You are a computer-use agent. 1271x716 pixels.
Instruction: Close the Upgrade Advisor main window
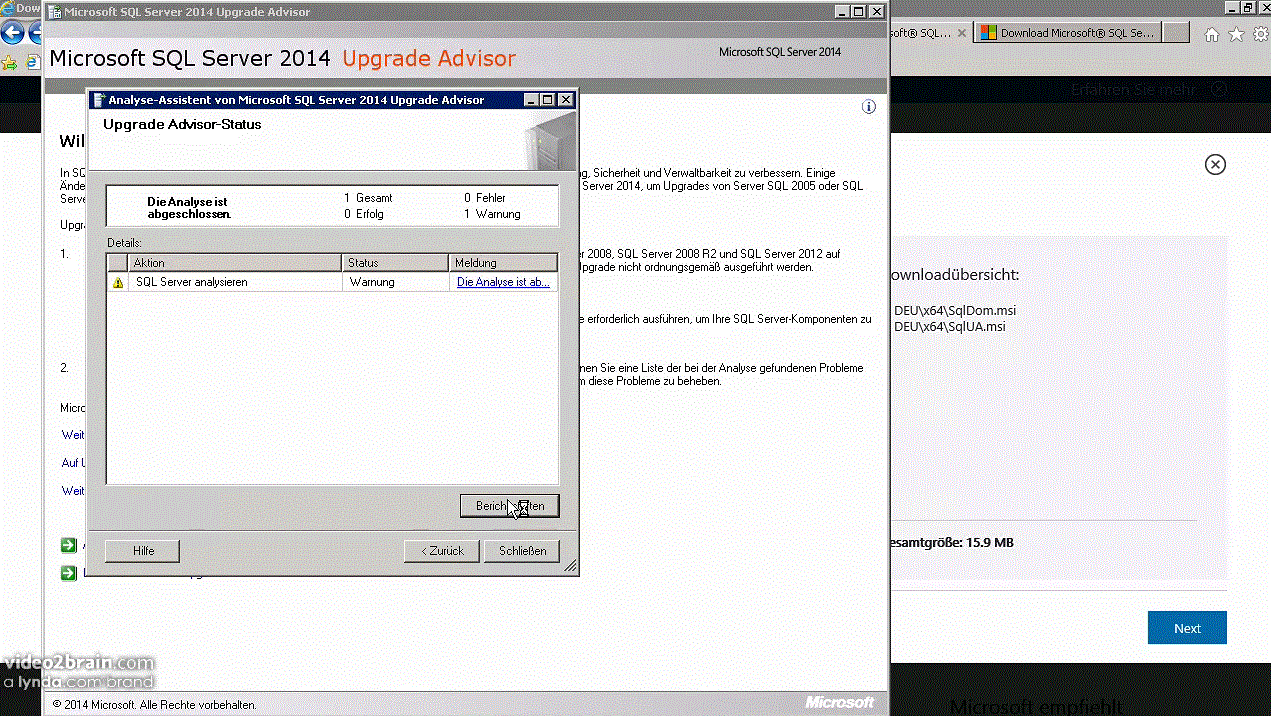coord(877,12)
